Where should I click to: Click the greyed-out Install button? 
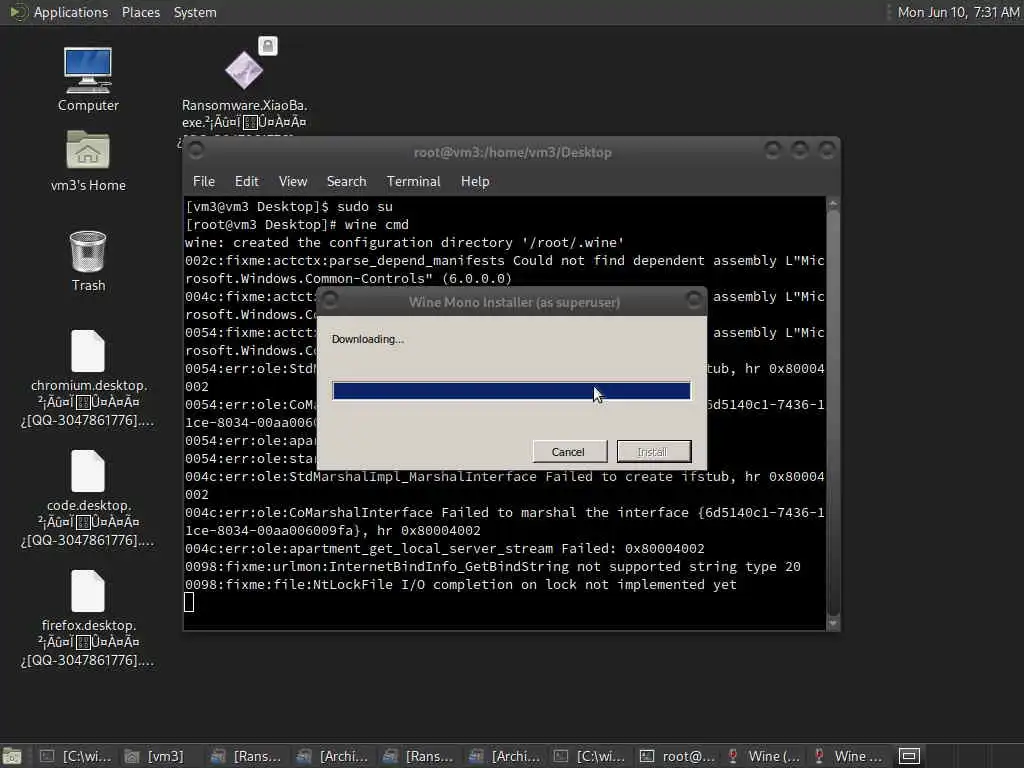coord(654,451)
